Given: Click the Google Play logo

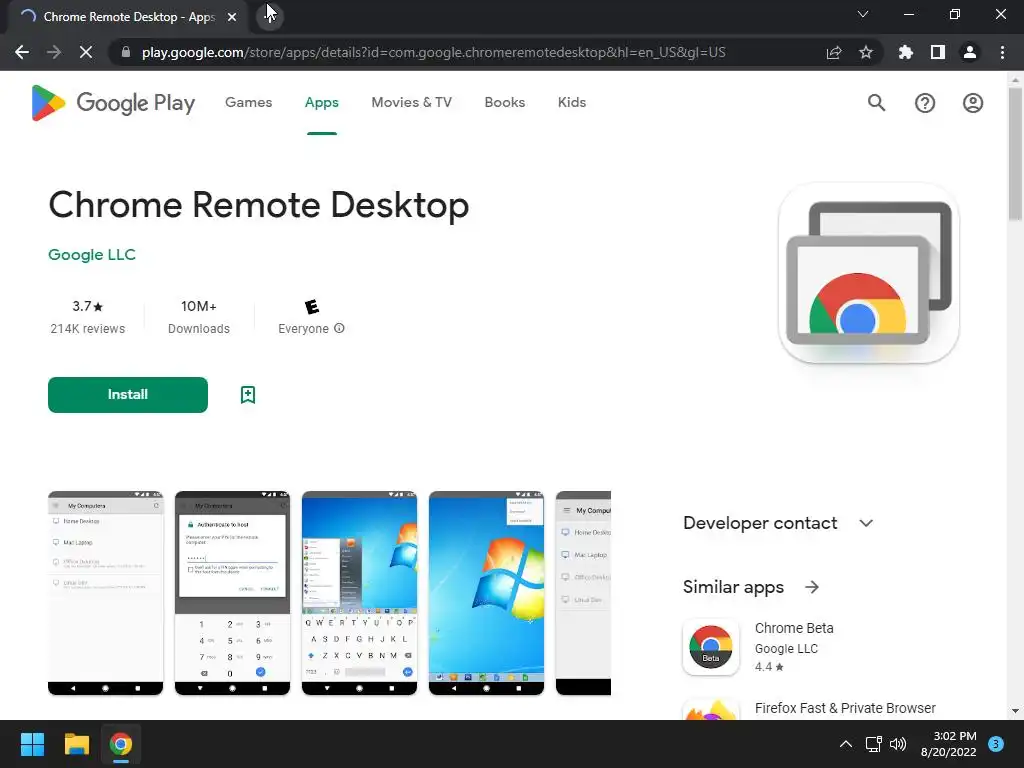Looking at the screenshot, I should coord(114,103).
